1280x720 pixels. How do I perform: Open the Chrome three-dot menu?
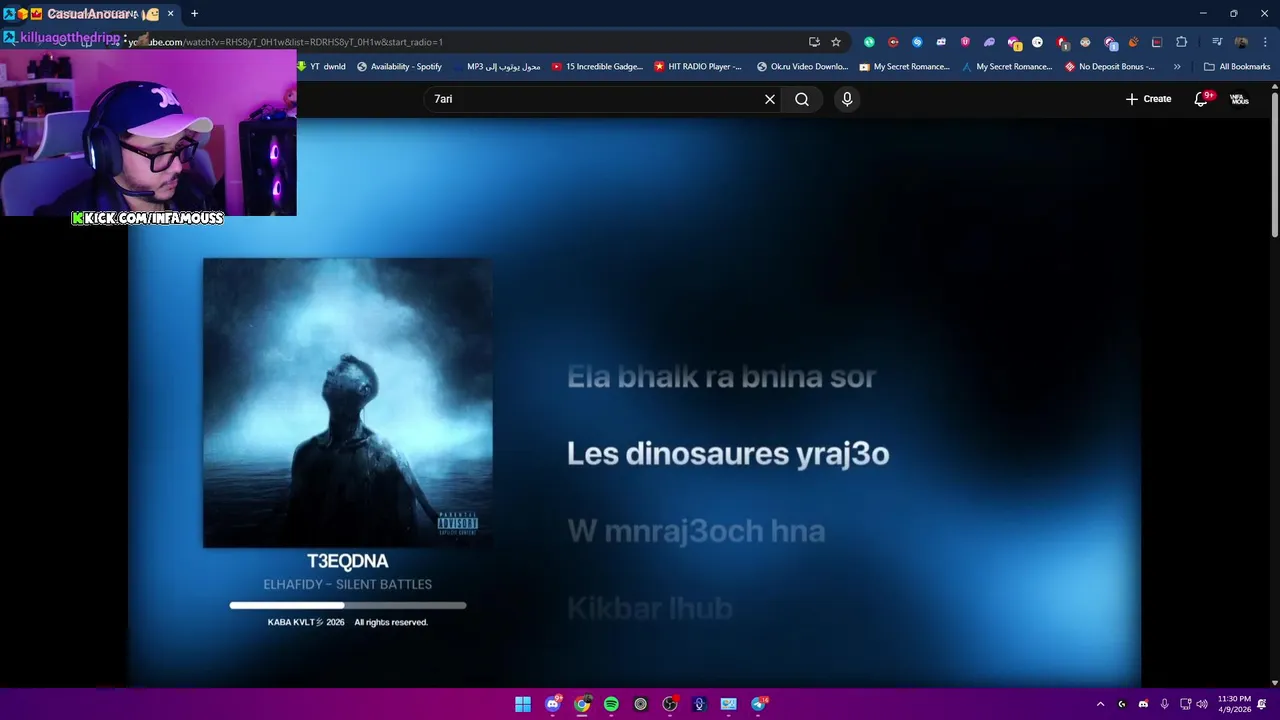tap(1265, 42)
